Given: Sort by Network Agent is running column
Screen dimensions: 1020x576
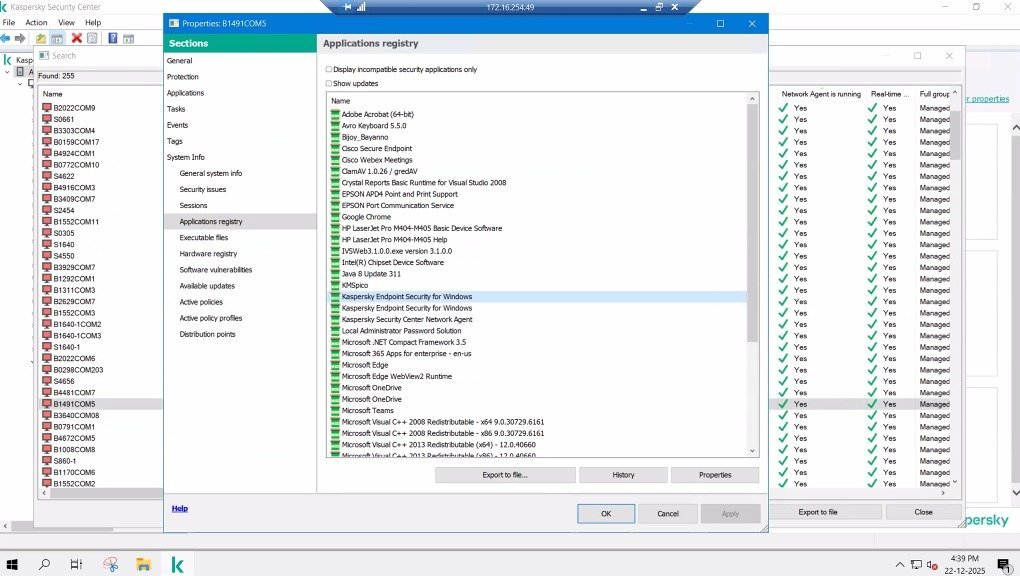Looking at the screenshot, I should pyautogui.click(x=820, y=94).
